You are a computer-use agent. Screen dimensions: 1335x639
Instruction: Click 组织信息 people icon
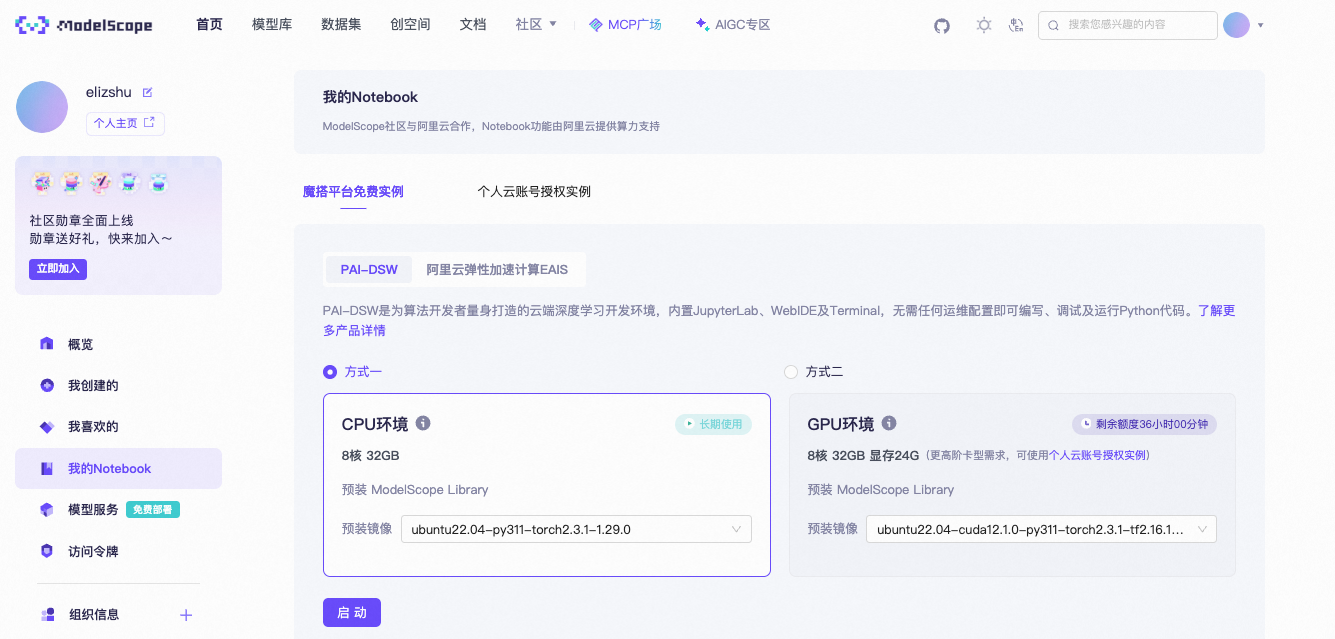point(46,614)
